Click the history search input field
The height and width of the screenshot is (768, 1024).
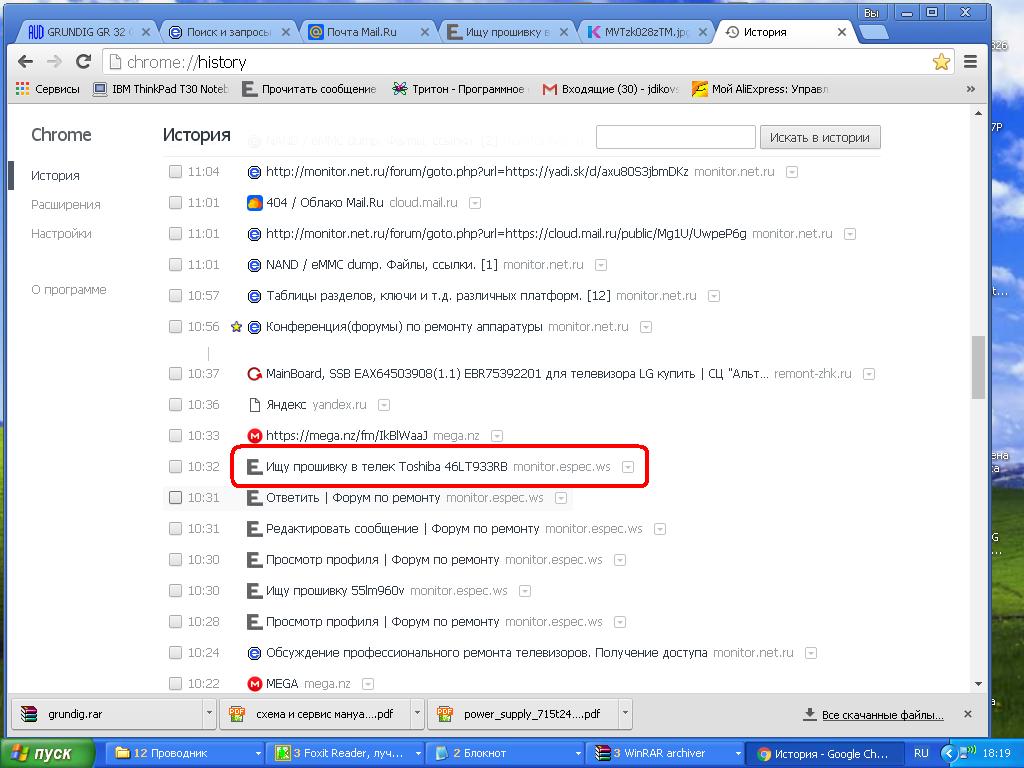(x=675, y=137)
